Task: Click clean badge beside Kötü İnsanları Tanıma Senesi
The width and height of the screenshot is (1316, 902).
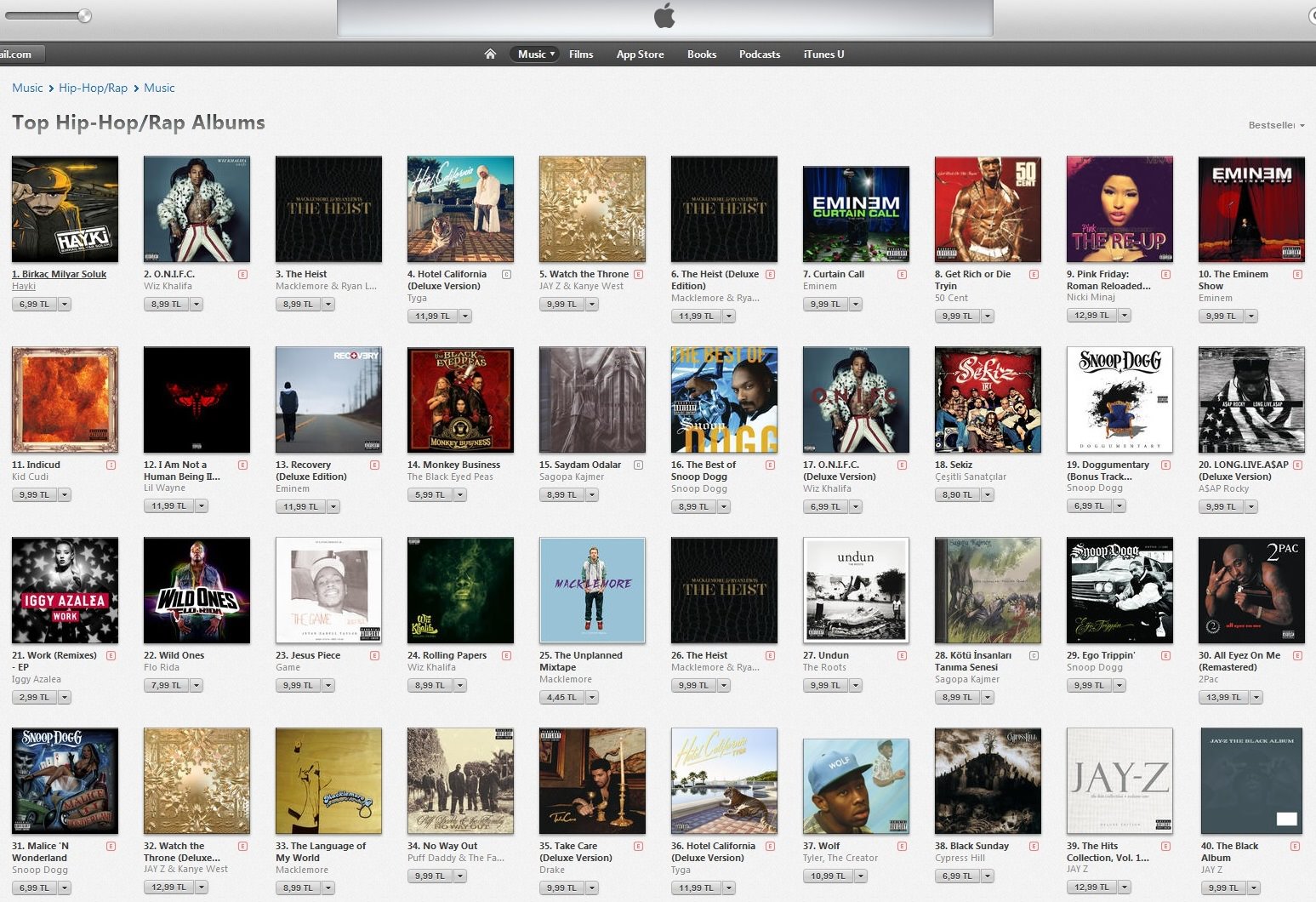Action: pos(1034,655)
